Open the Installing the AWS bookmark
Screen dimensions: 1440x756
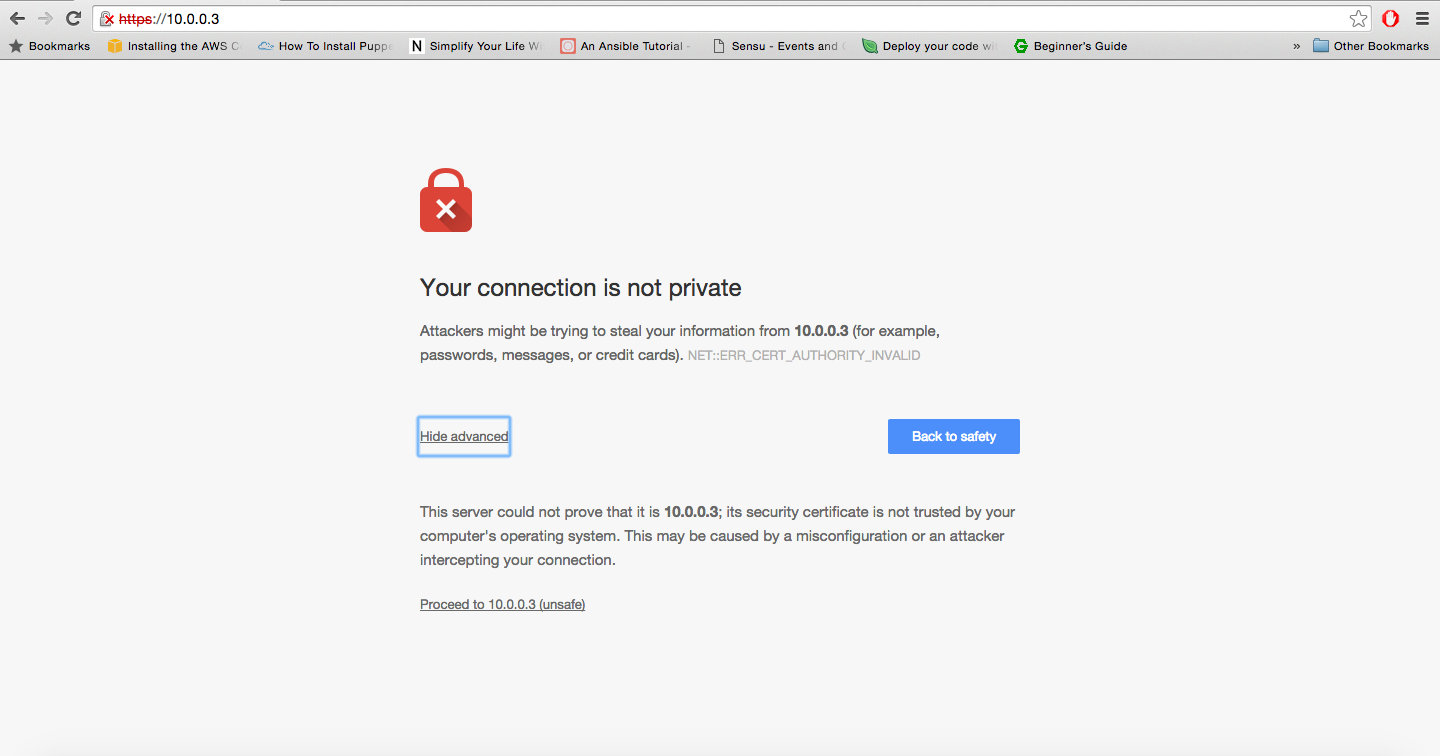(174, 46)
